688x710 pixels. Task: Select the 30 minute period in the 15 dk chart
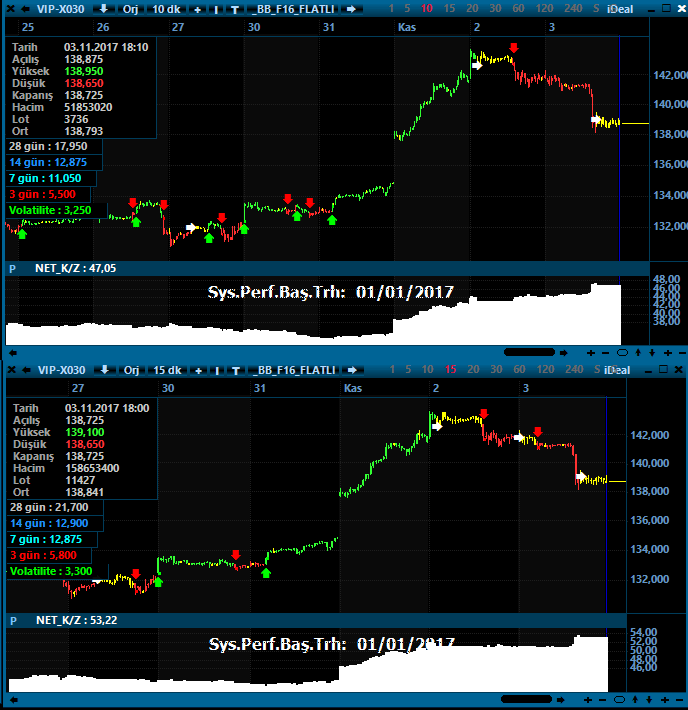(496, 369)
